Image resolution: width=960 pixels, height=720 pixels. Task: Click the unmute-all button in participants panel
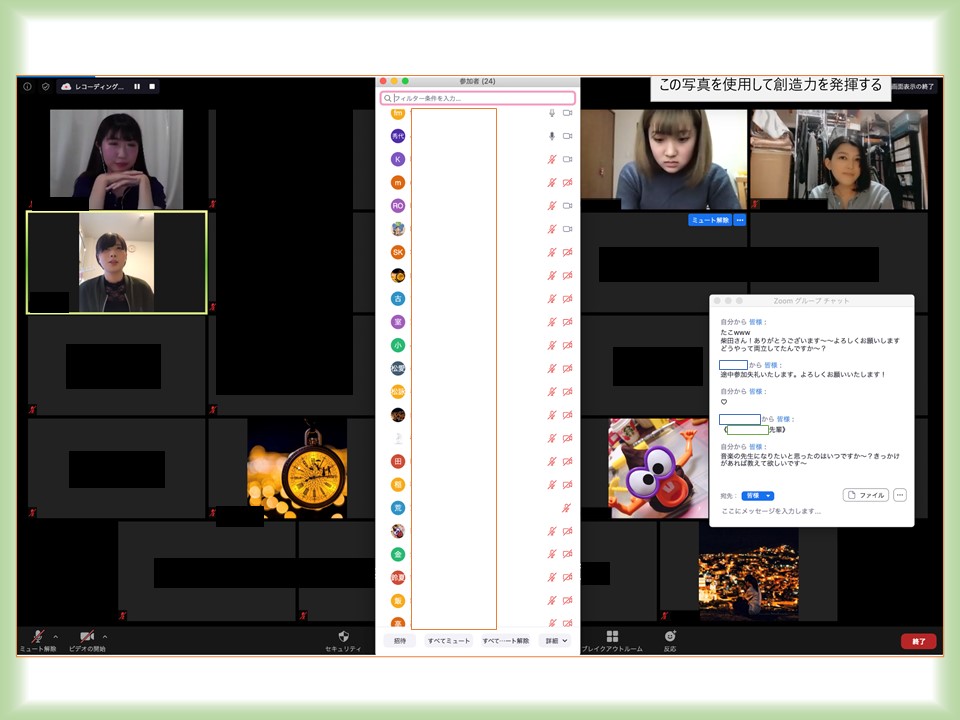click(506, 640)
